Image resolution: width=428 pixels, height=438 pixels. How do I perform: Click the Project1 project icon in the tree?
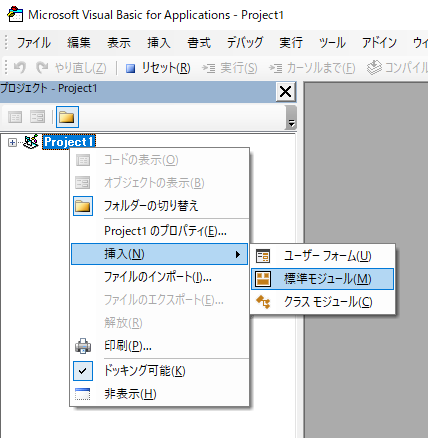point(31,142)
